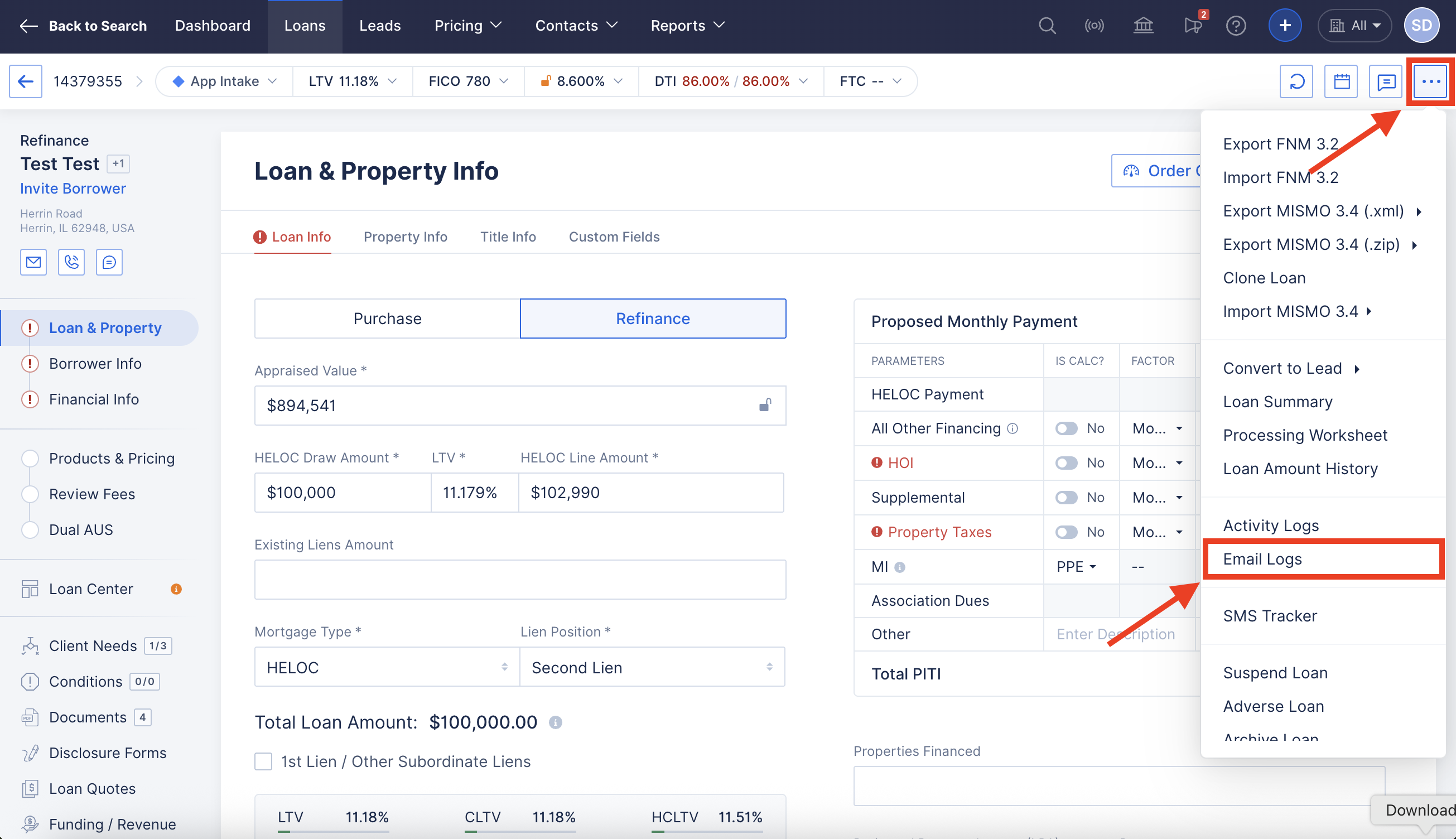This screenshot has width=1456, height=839.
Task: Open the Mortgage Type HELOC dropdown
Action: [x=387, y=667]
